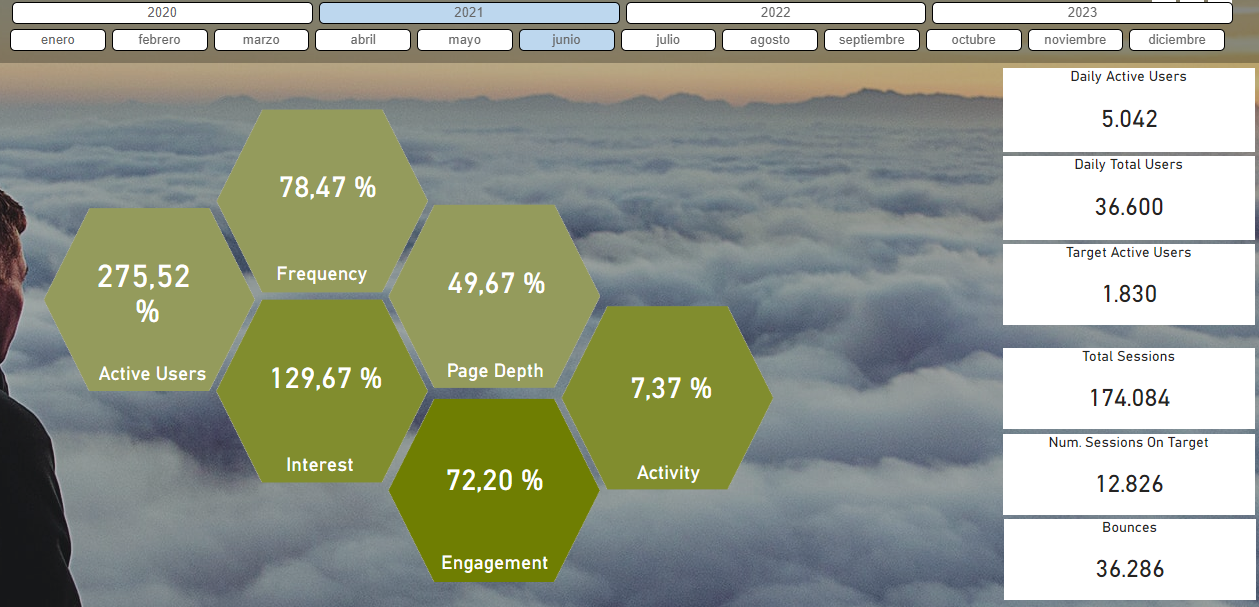1259x607 pixels.
Task: Pick the marzo month slicer
Action: [x=261, y=40]
